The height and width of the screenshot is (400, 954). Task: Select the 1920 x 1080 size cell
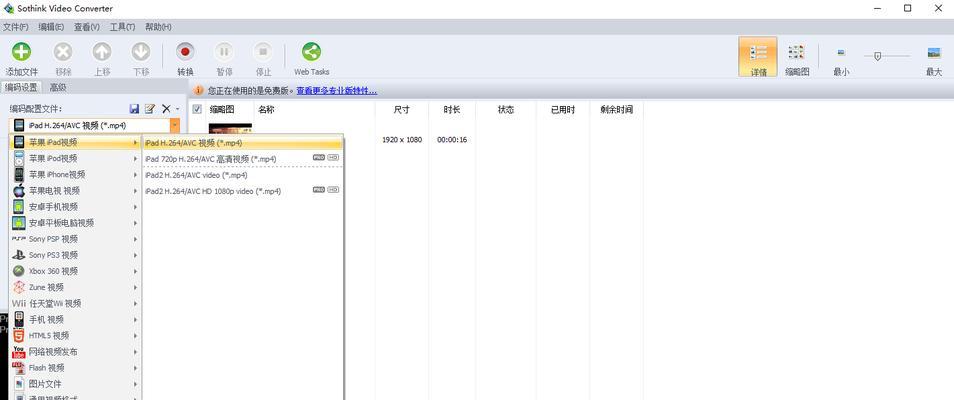402,140
